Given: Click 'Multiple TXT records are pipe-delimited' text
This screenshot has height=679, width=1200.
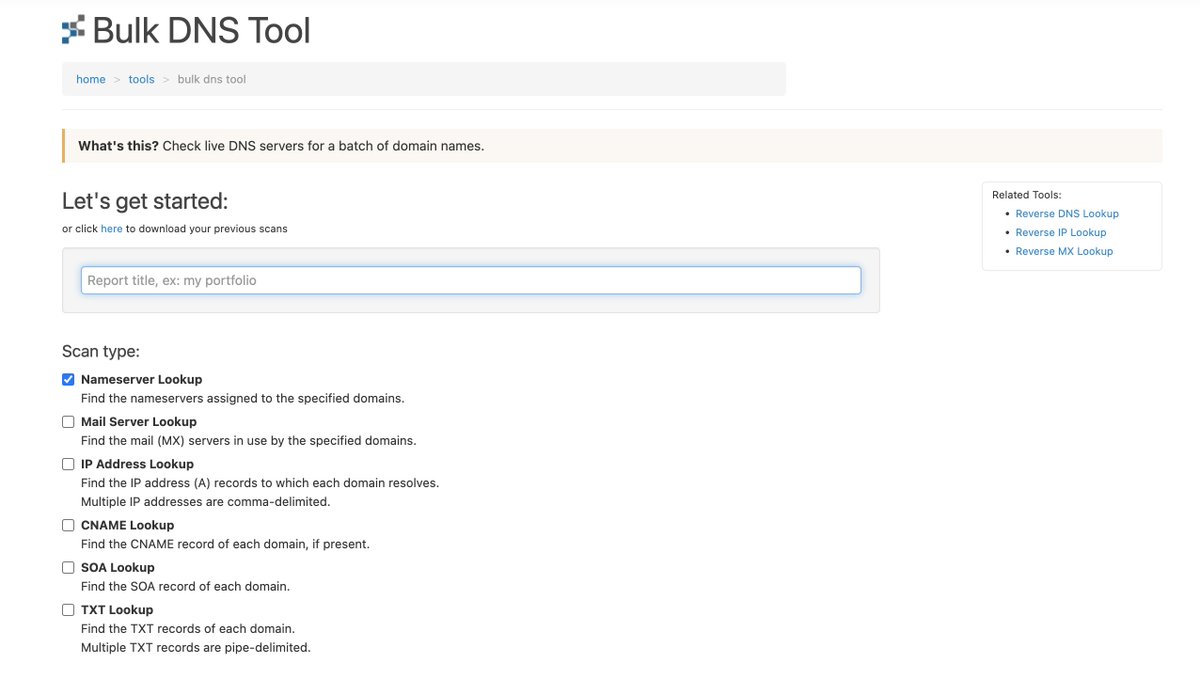Looking at the screenshot, I should (196, 647).
